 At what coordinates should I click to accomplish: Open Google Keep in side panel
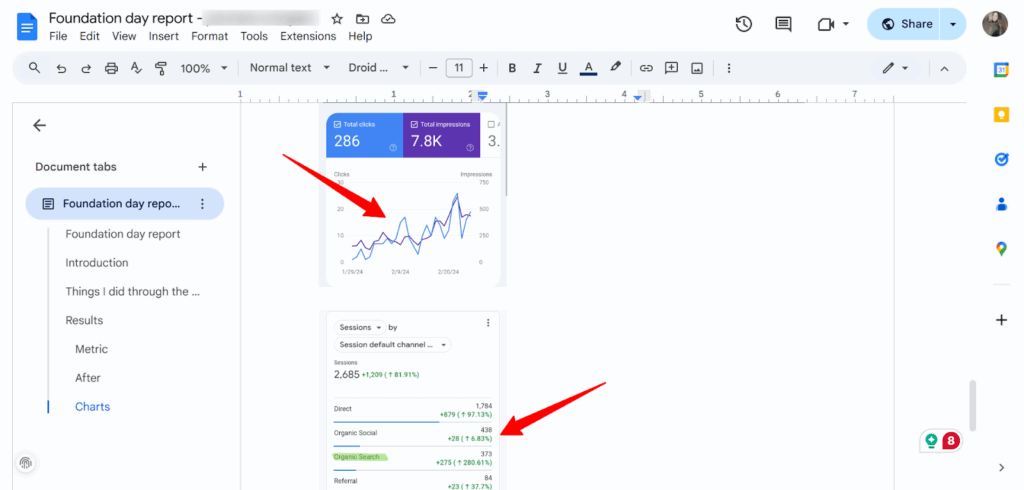[1001, 114]
